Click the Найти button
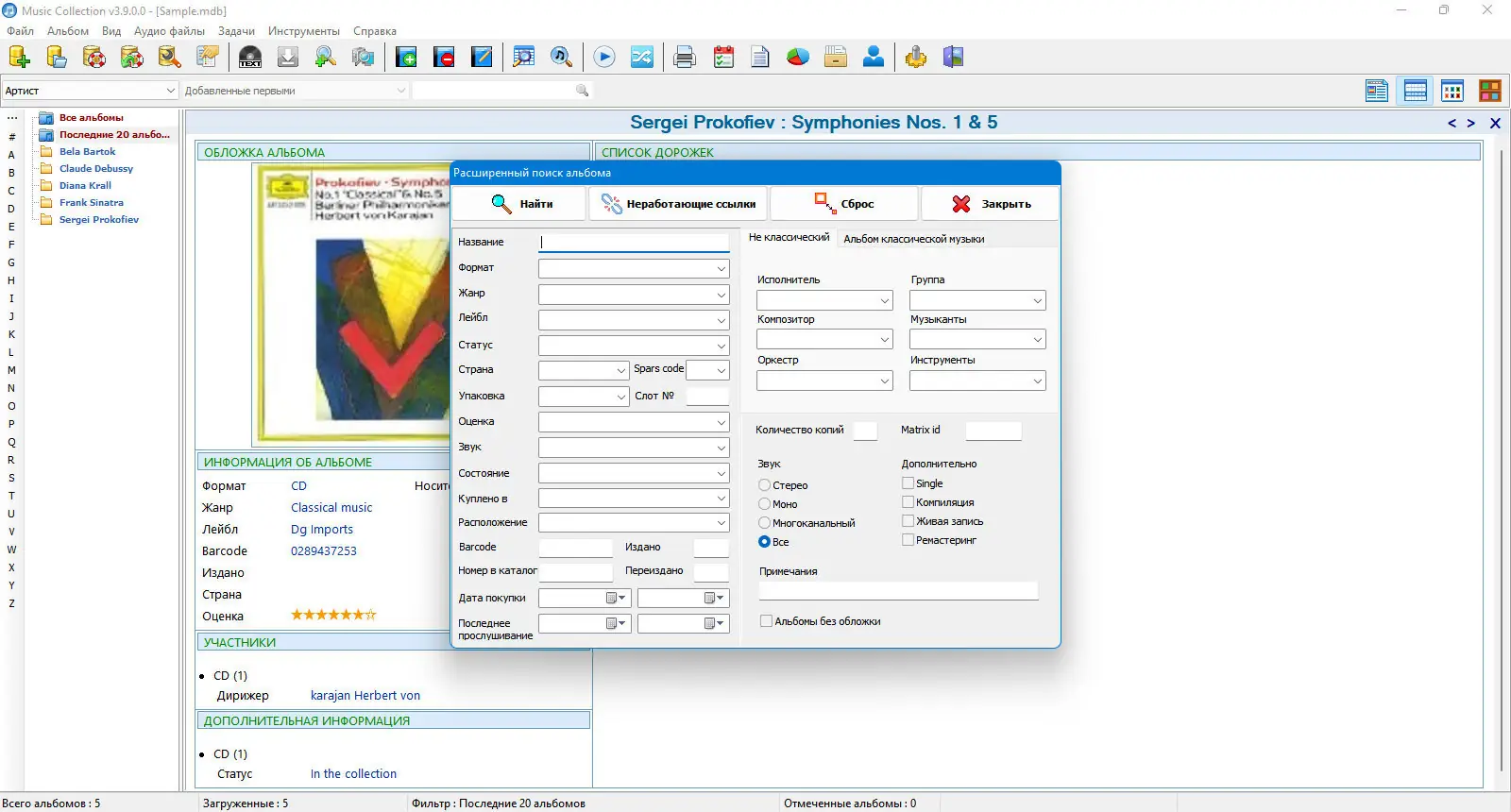 click(x=519, y=204)
